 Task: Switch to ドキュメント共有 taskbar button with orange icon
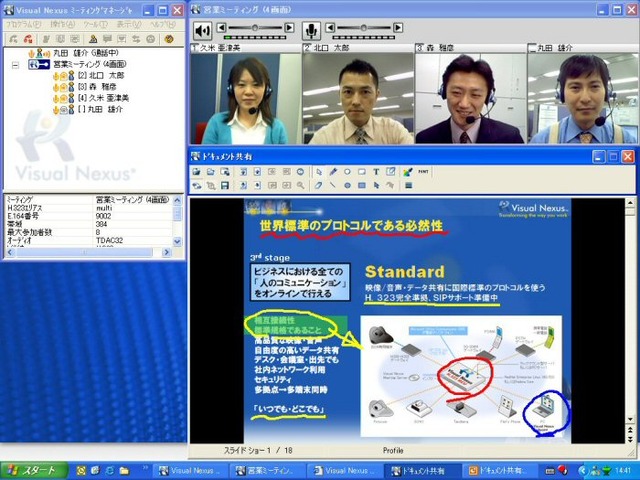pos(501,471)
